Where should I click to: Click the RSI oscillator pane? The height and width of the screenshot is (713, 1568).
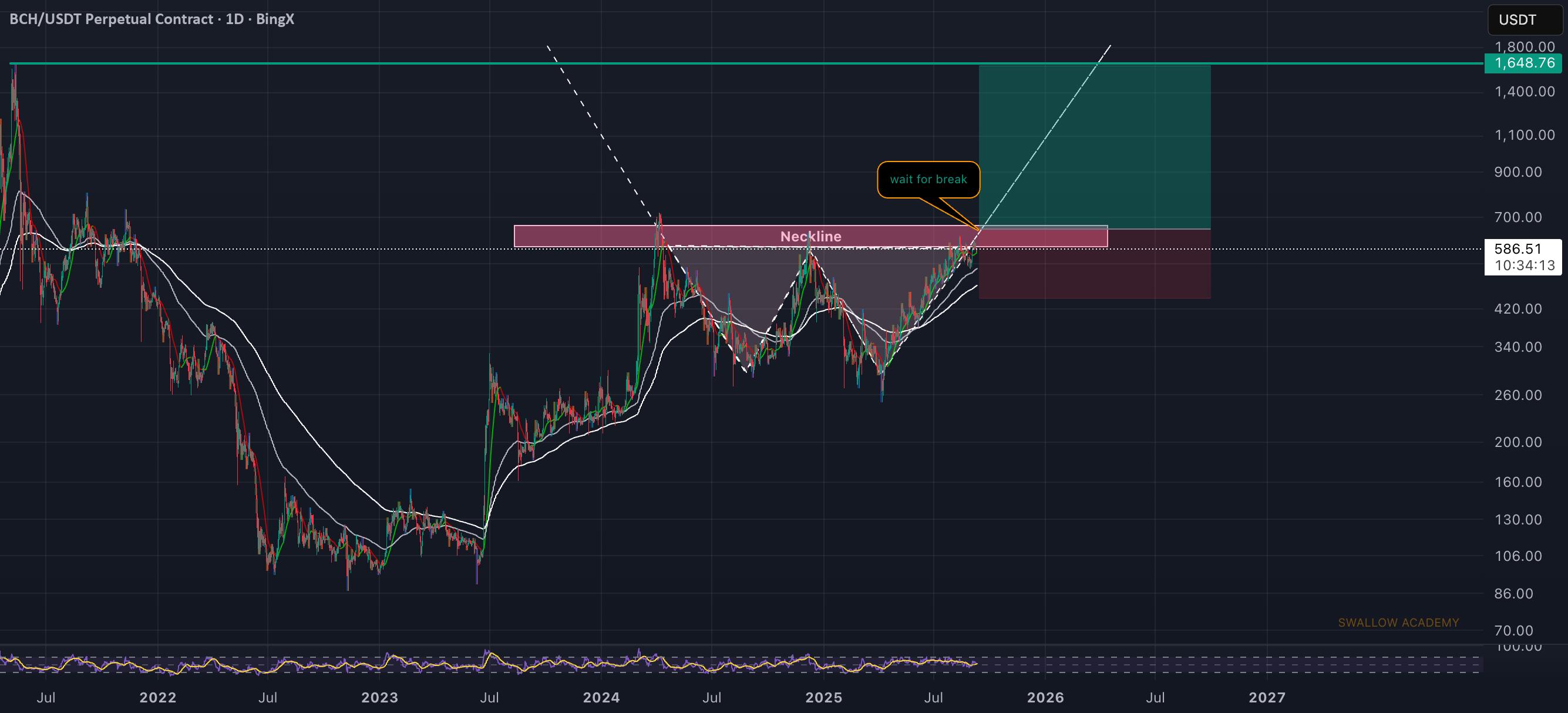(x=741, y=663)
